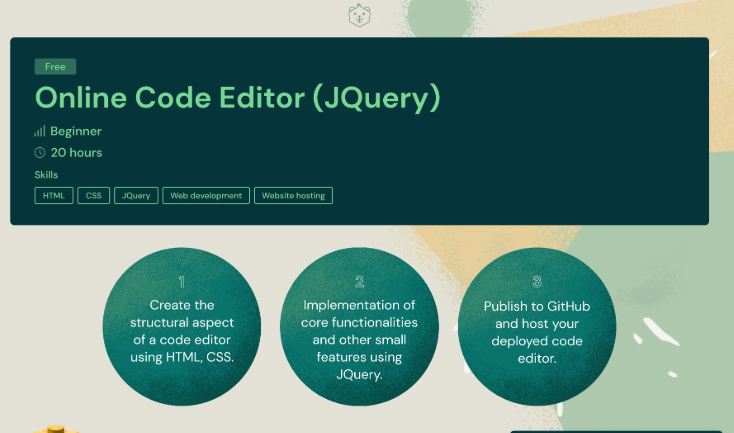
Task: Click step 3 circle about publishing to GitHub
Action: click(537, 326)
